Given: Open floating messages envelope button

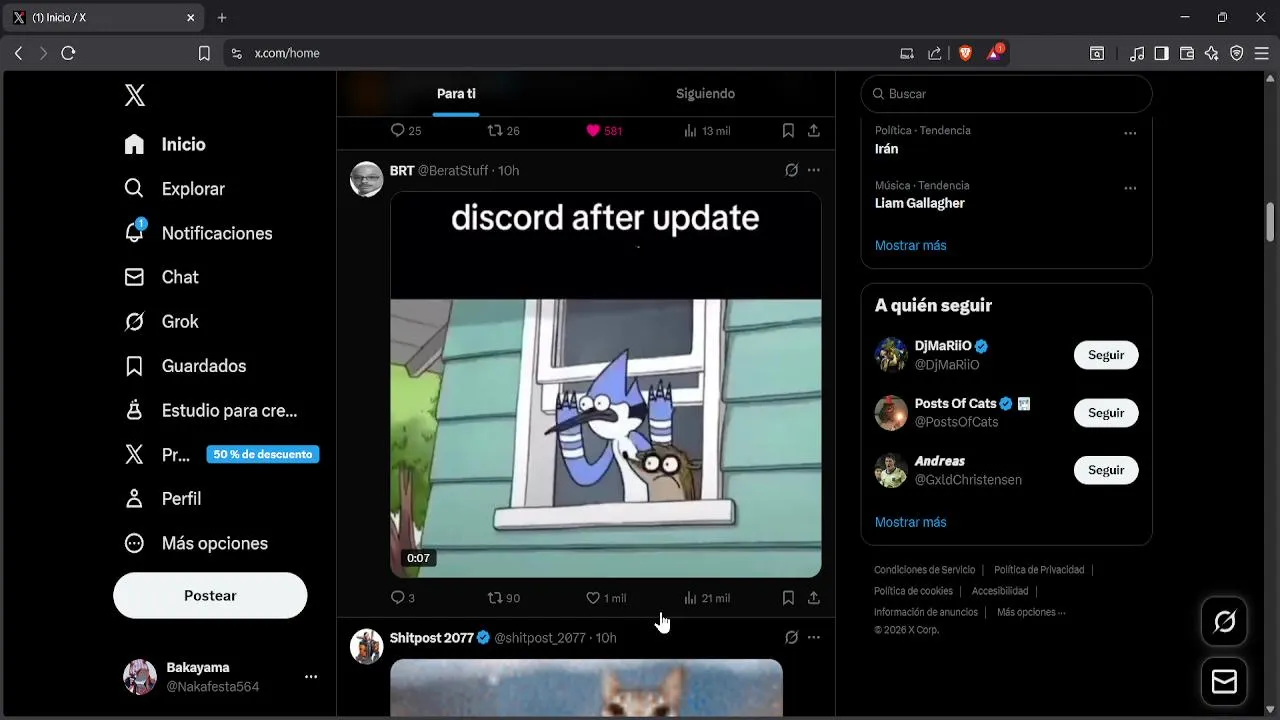Looking at the screenshot, I should click(x=1224, y=681).
